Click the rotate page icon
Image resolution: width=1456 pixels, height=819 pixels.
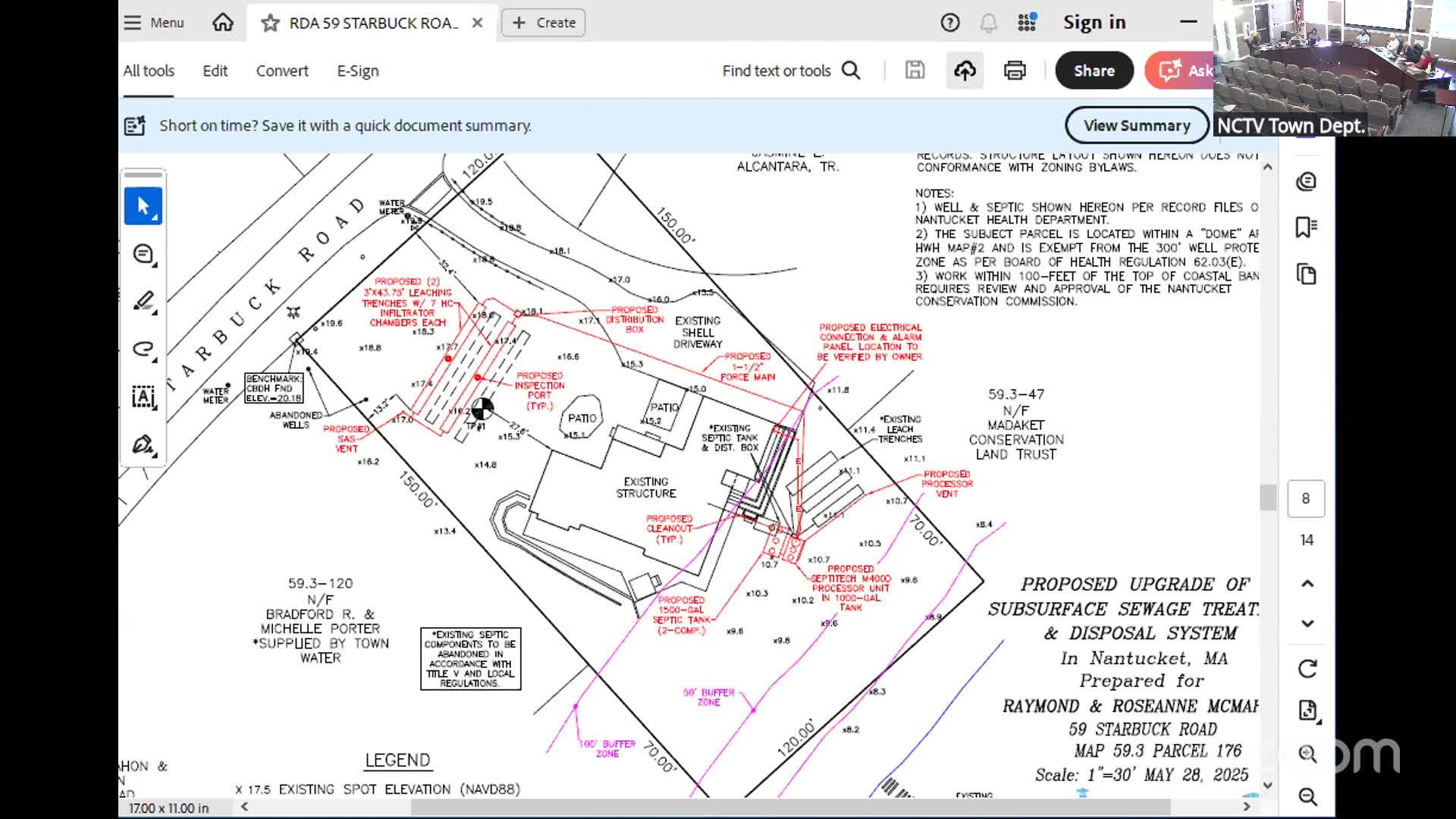click(1307, 669)
